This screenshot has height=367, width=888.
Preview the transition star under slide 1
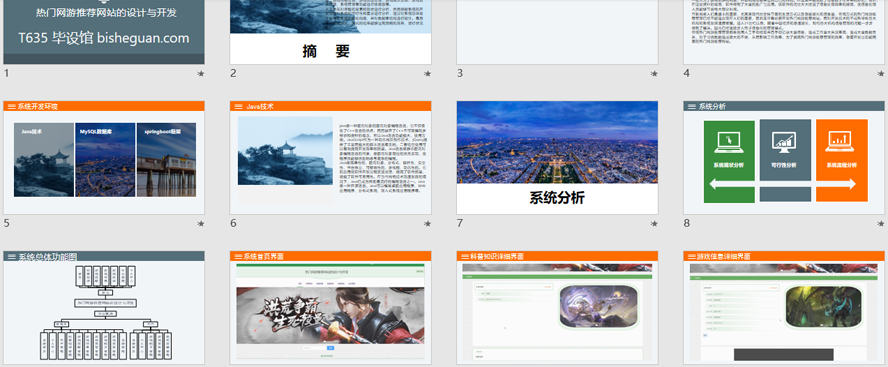click(x=200, y=74)
